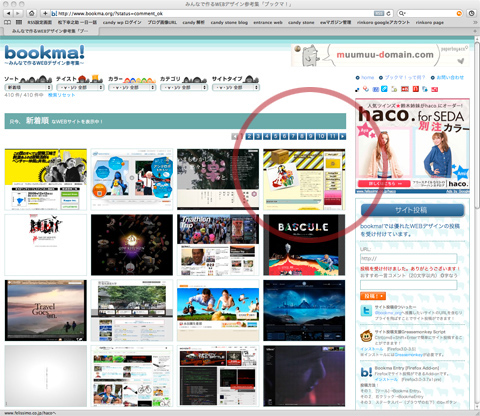This screenshot has height=416, width=480.
Task: Click the Greasemonkey インストール link
Action: (x=372, y=349)
